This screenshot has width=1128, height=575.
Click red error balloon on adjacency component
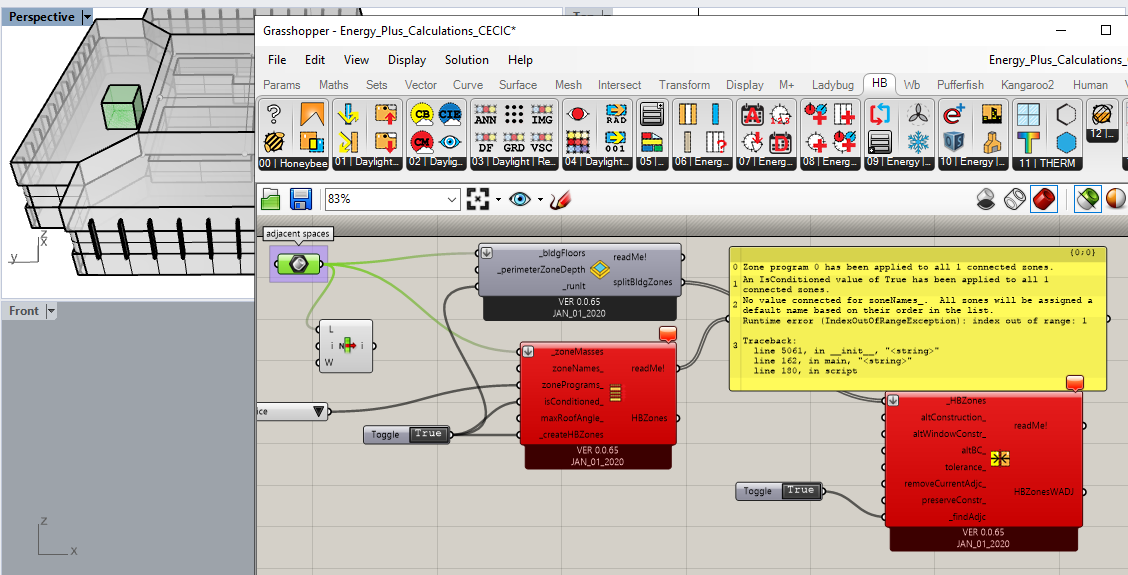(x=1075, y=383)
